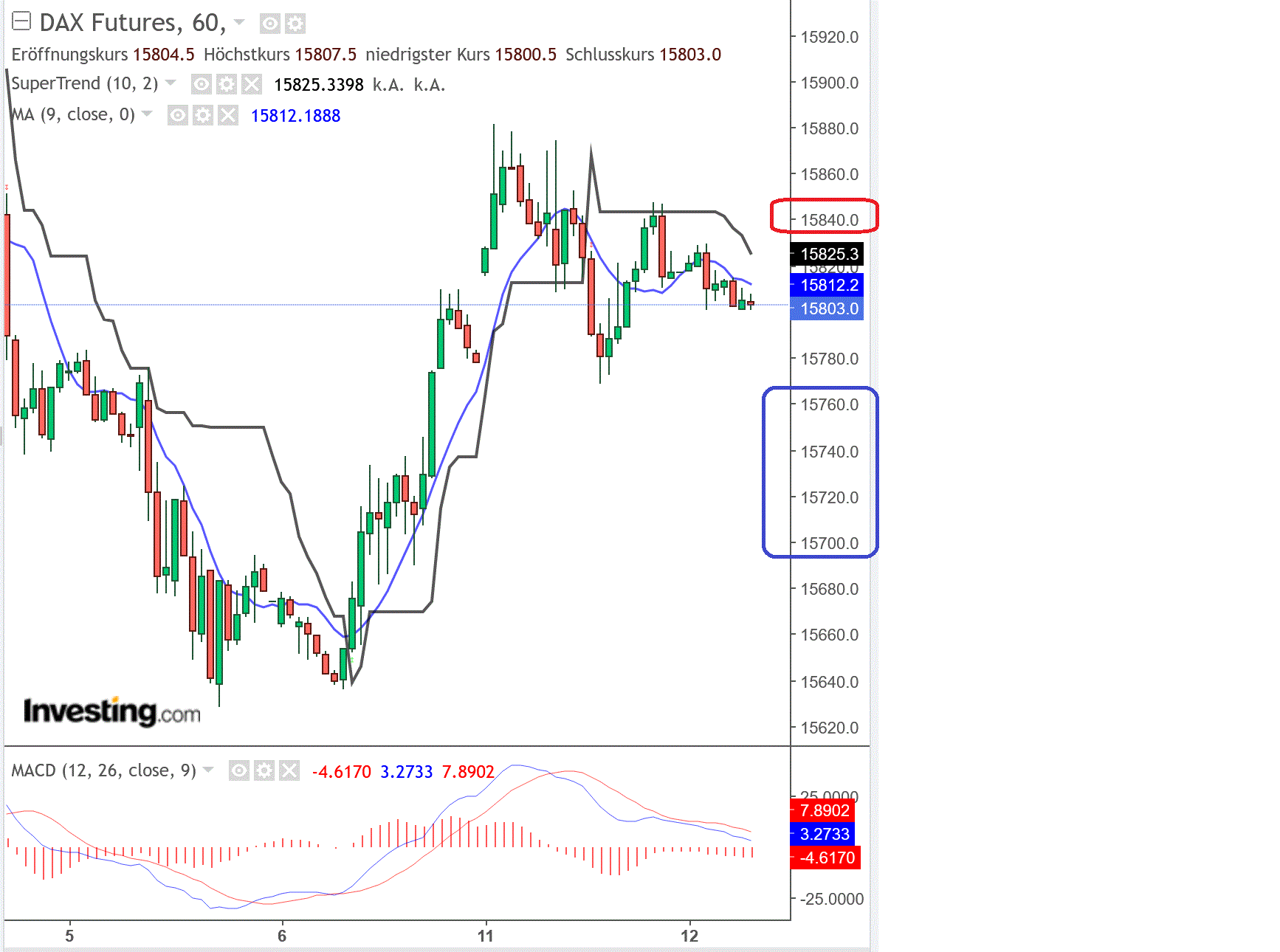Remove the MA indicator via its X icon
1280x952 pixels.
(228, 116)
